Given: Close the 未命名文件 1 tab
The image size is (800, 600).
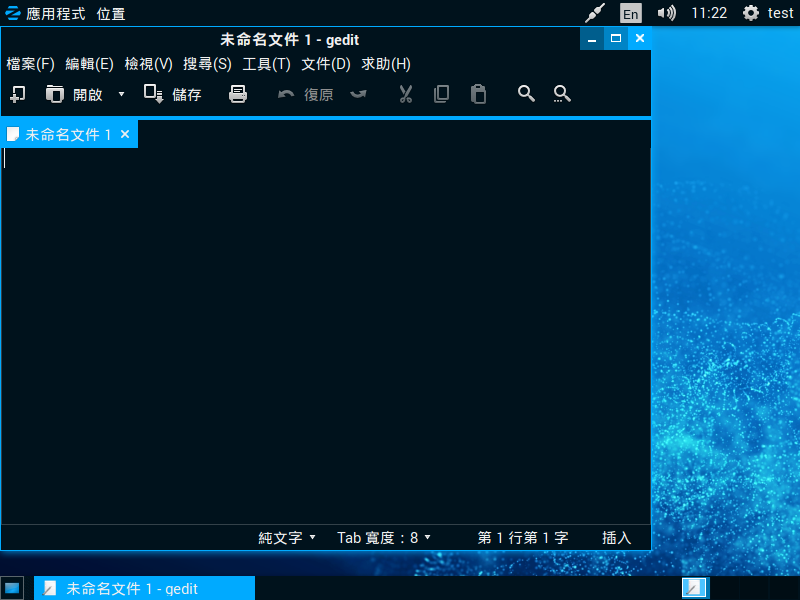Looking at the screenshot, I should tap(125, 134).
